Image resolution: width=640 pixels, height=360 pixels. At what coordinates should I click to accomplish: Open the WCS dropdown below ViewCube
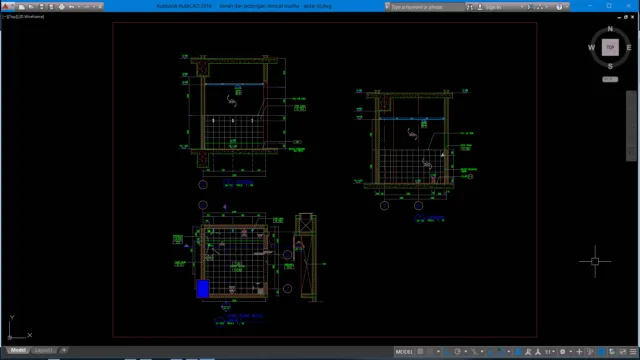[x=610, y=79]
